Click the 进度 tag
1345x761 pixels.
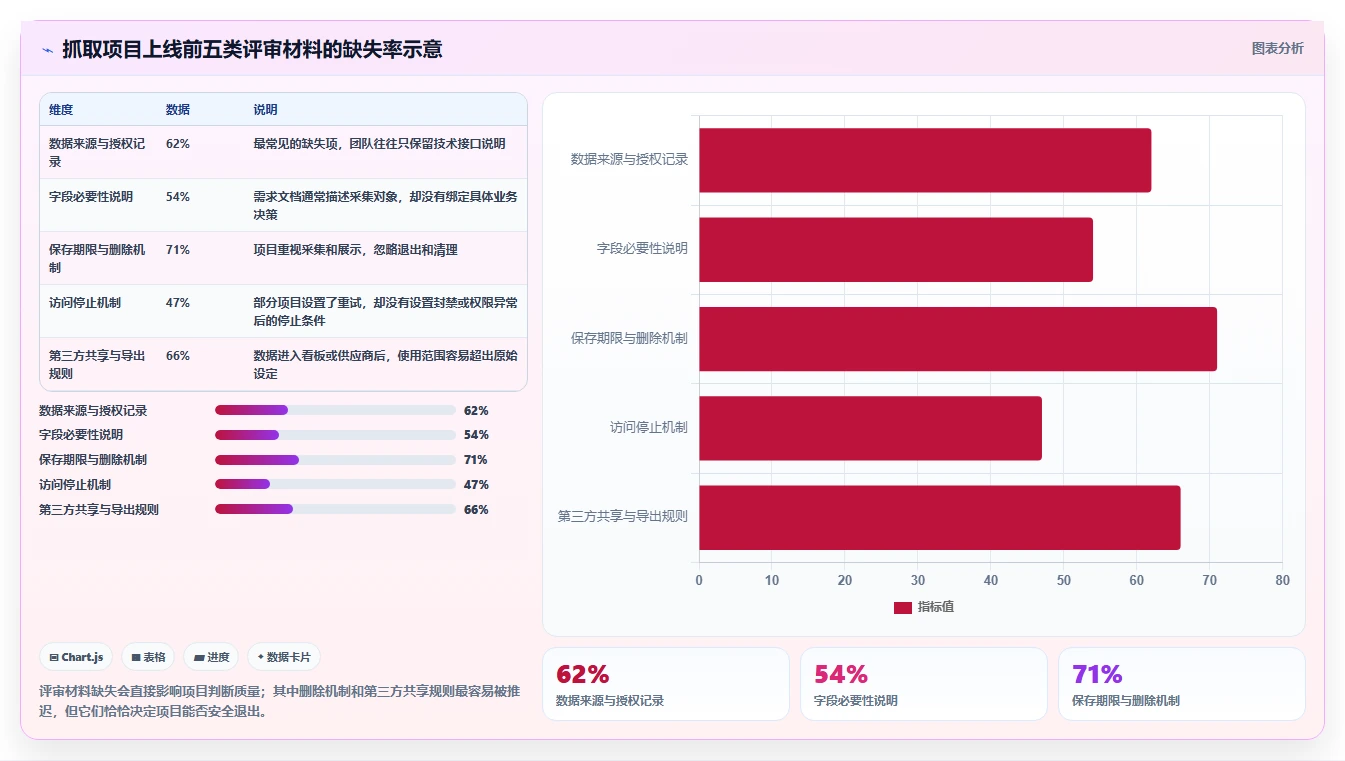pyautogui.click(x=212, y=657)
